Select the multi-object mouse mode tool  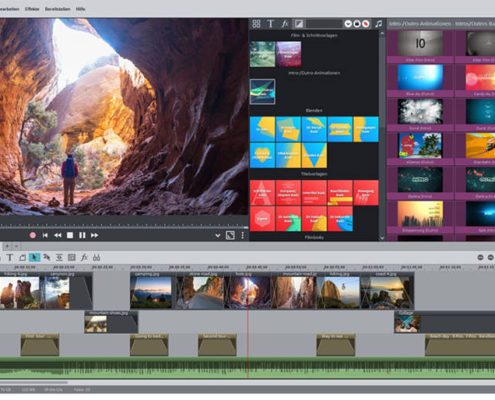(x=47, y=257)
